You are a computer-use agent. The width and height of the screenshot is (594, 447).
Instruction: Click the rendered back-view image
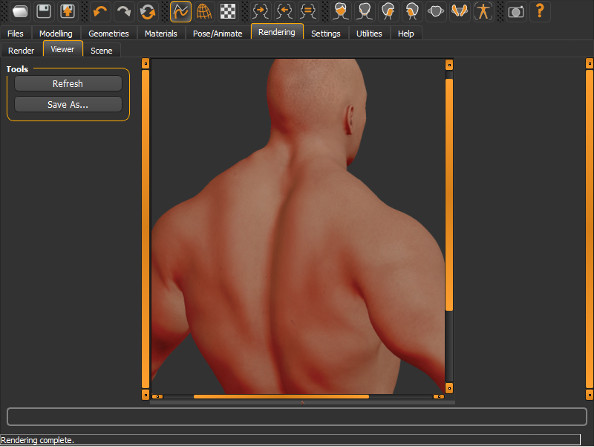point(298,226)
